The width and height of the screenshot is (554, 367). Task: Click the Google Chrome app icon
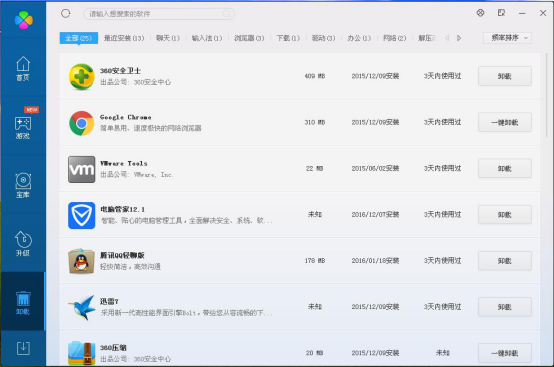82,123
